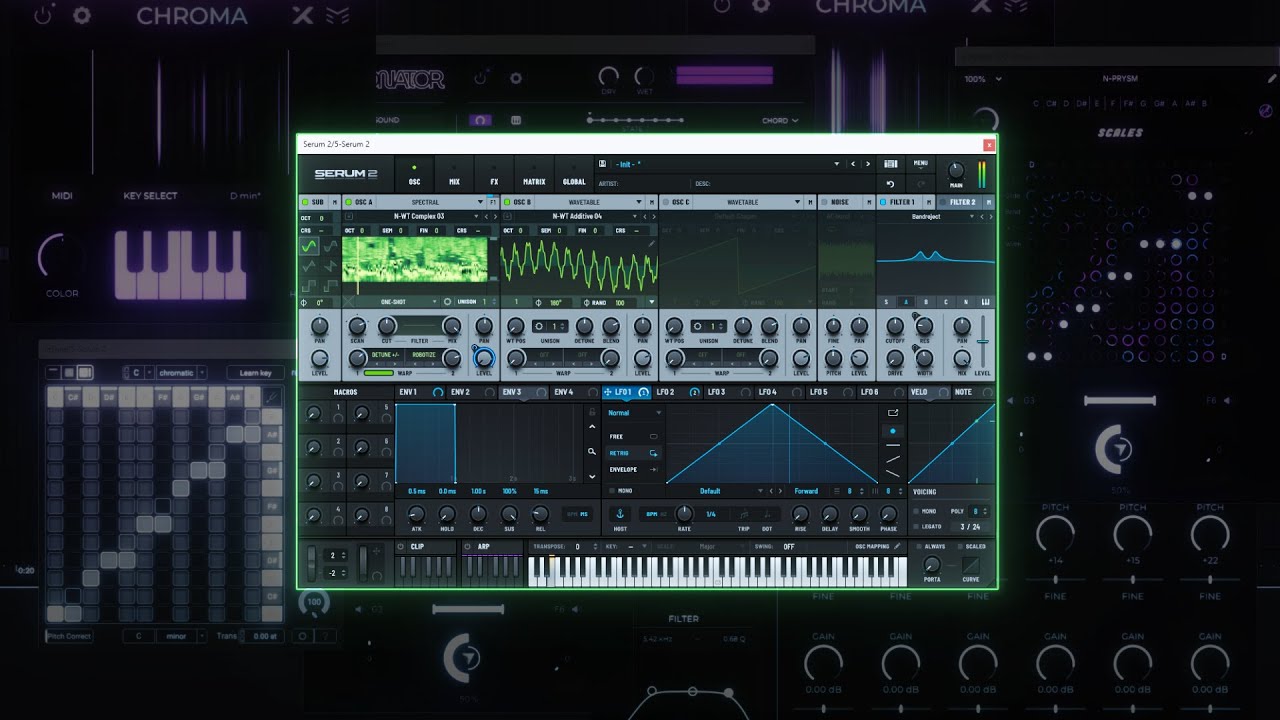Viewport: 1280px width, 720px height.
Task: Click envelope scroll up chevron
Action: [x=592, y=427]
